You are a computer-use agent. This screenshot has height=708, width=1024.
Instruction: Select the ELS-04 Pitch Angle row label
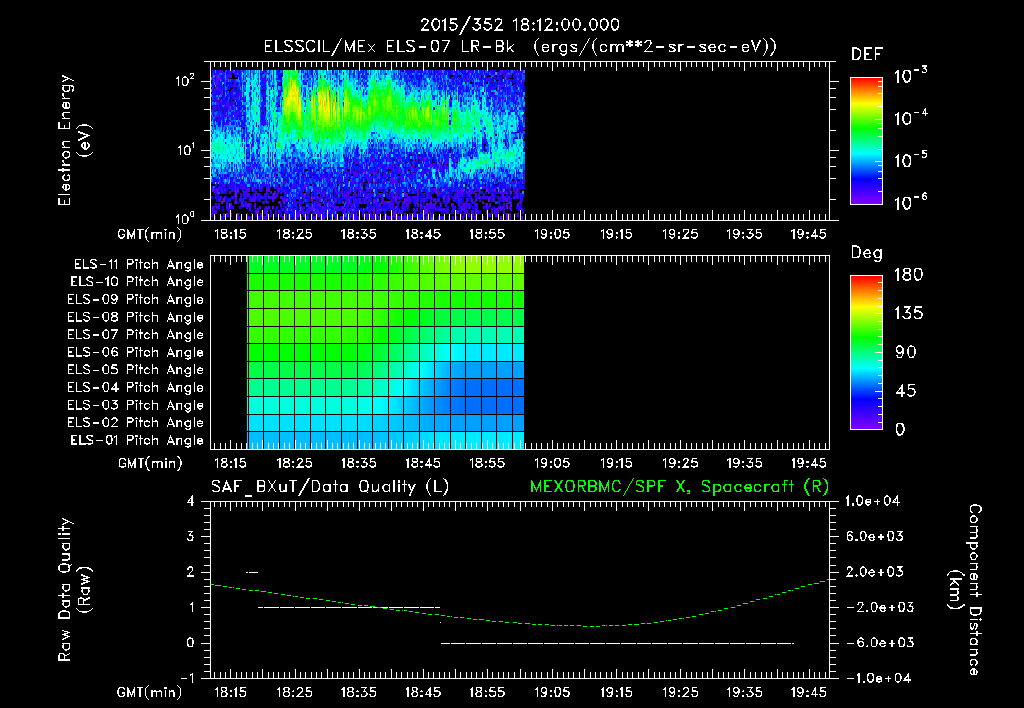point(136,387)
